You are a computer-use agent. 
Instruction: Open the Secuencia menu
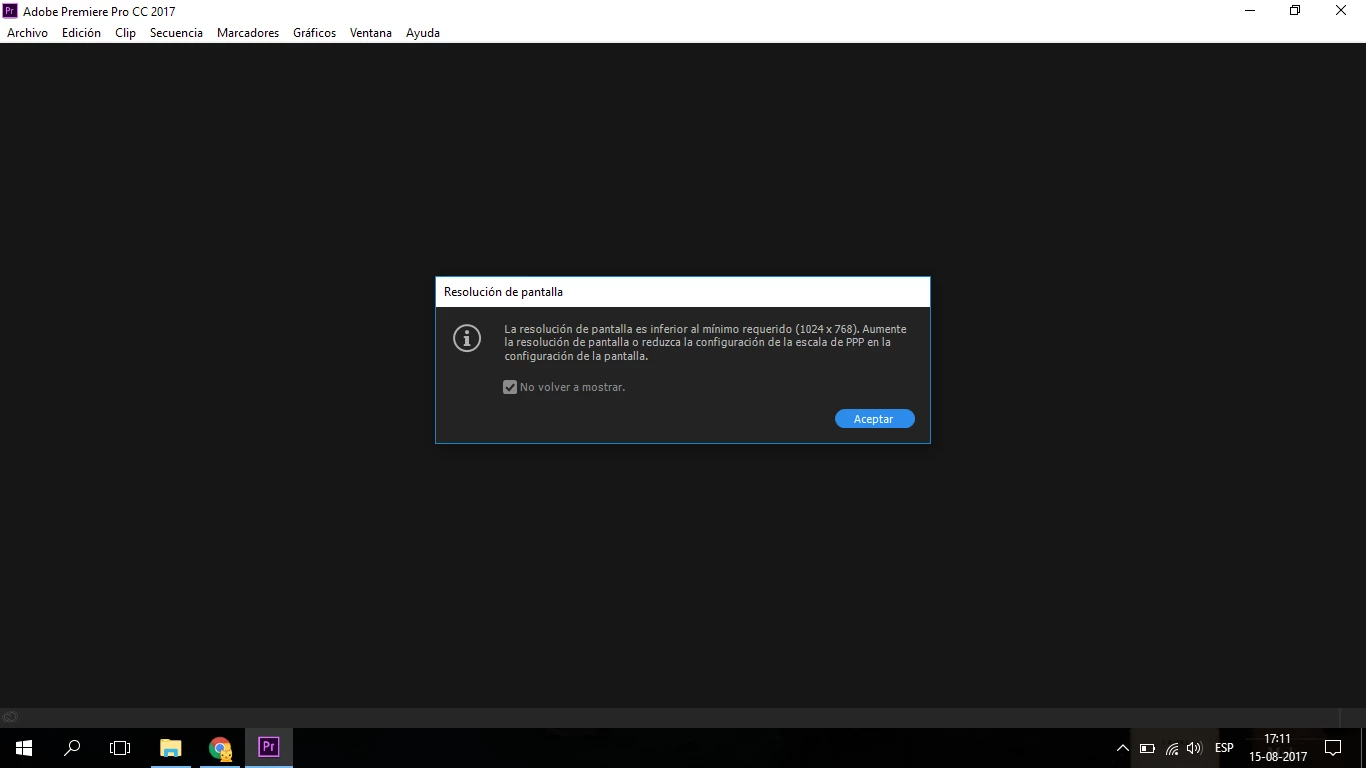tap(176, 33)
